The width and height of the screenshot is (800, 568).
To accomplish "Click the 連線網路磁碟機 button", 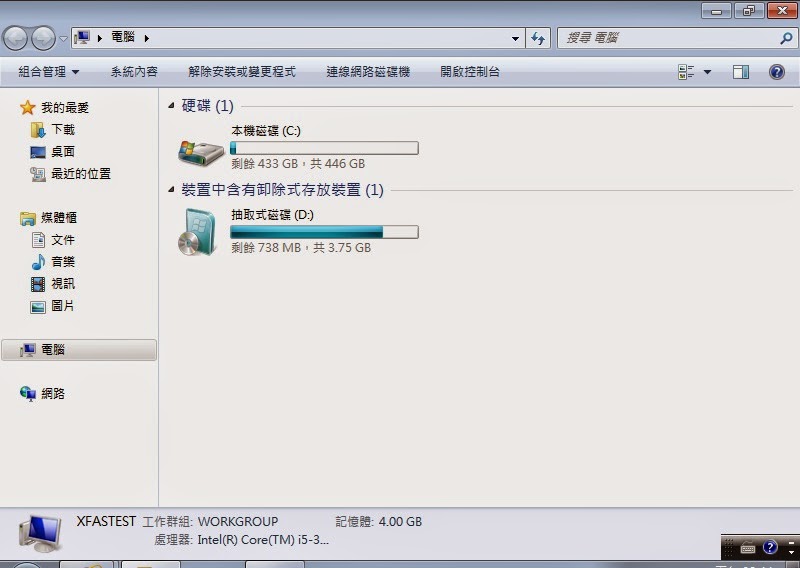I will 368,72.
